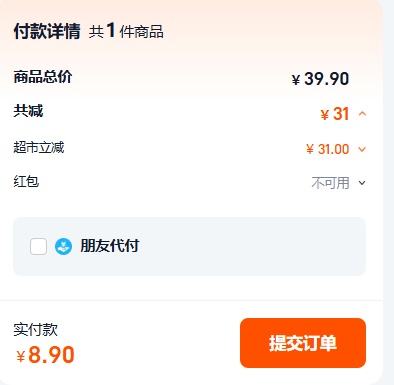This screenshot has height=385, width=394.
Task: Expand the 超市立减 chevron arrow
Action: pos(362,149)
